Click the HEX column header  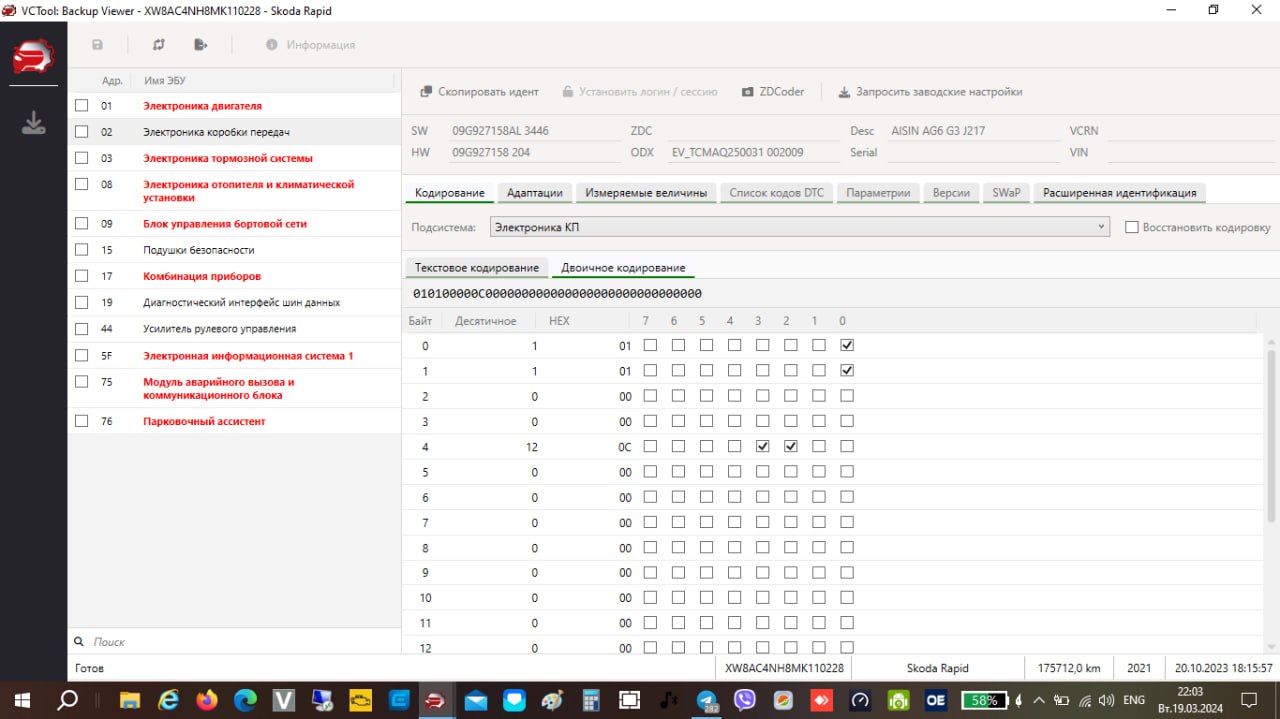[559, 320]
